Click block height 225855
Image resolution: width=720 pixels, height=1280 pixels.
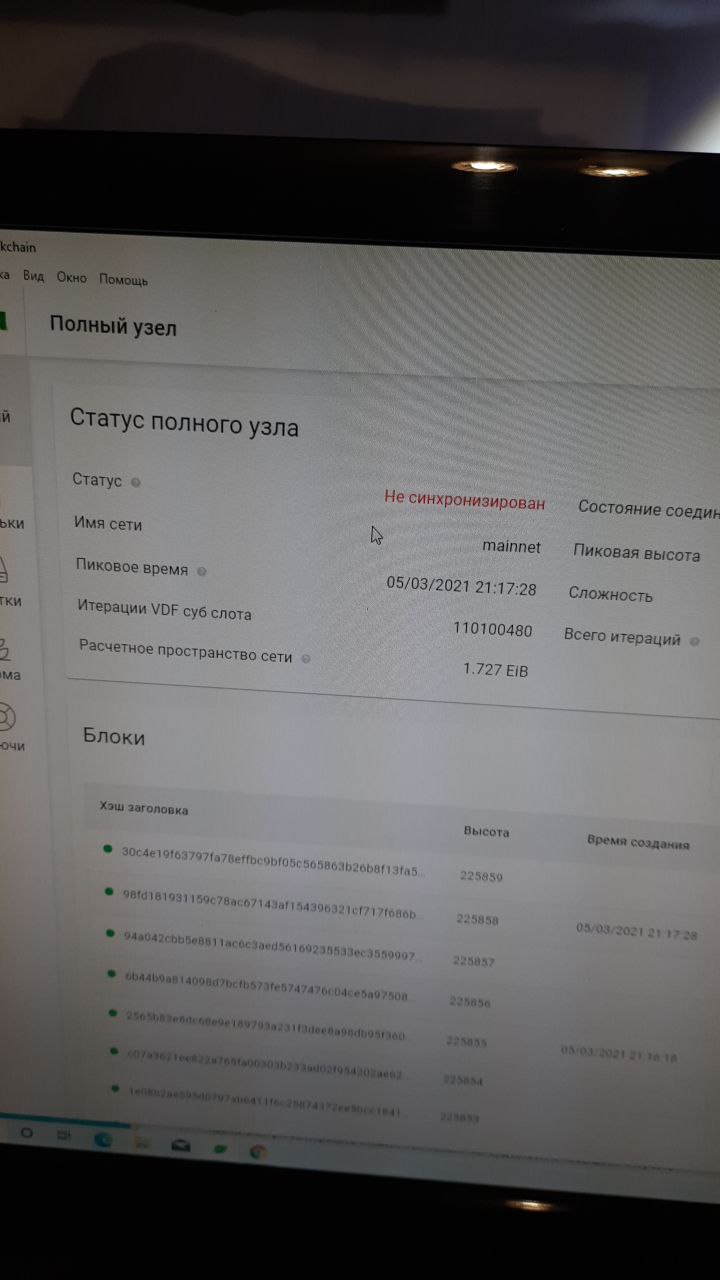click(x=466, y=1041)
